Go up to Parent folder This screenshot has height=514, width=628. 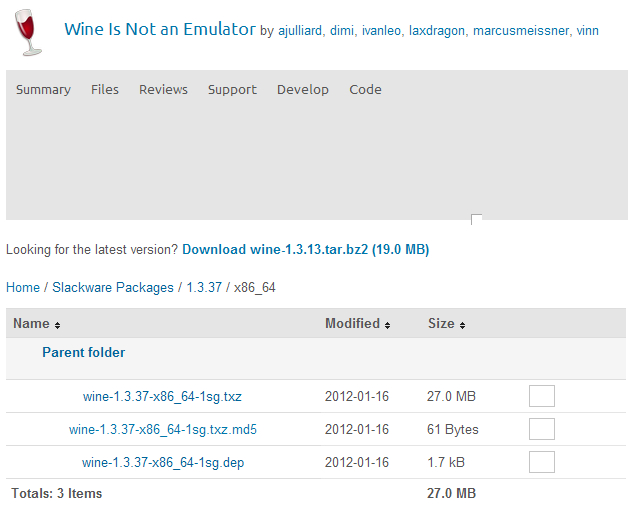84,353
